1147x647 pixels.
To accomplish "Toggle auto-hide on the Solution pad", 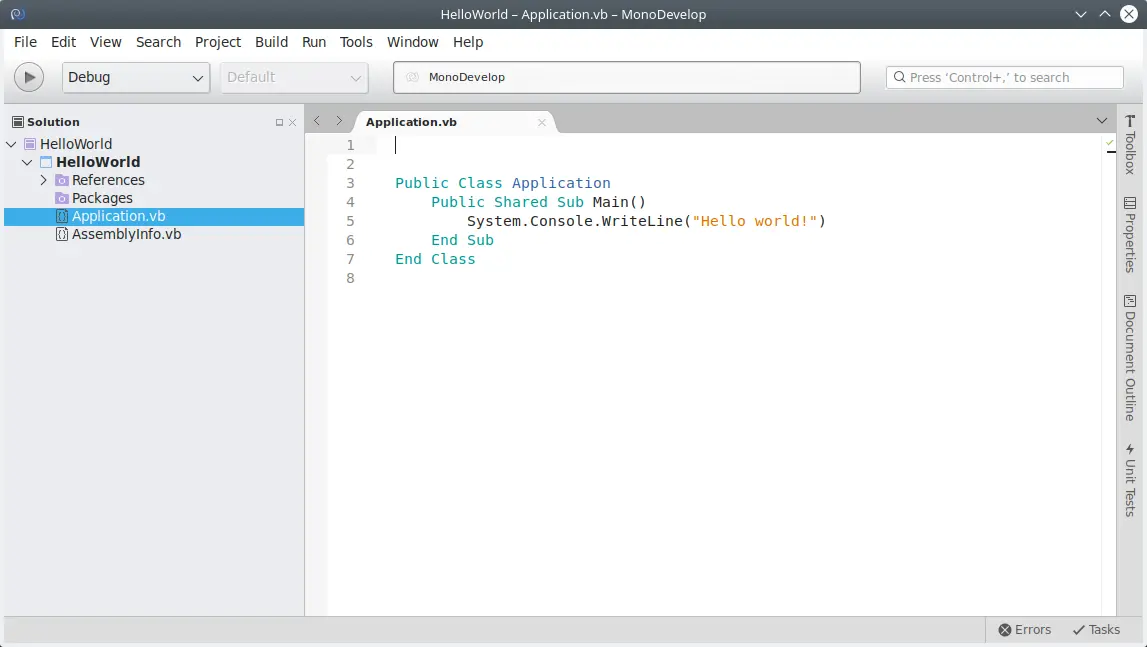I will point(281,121).
